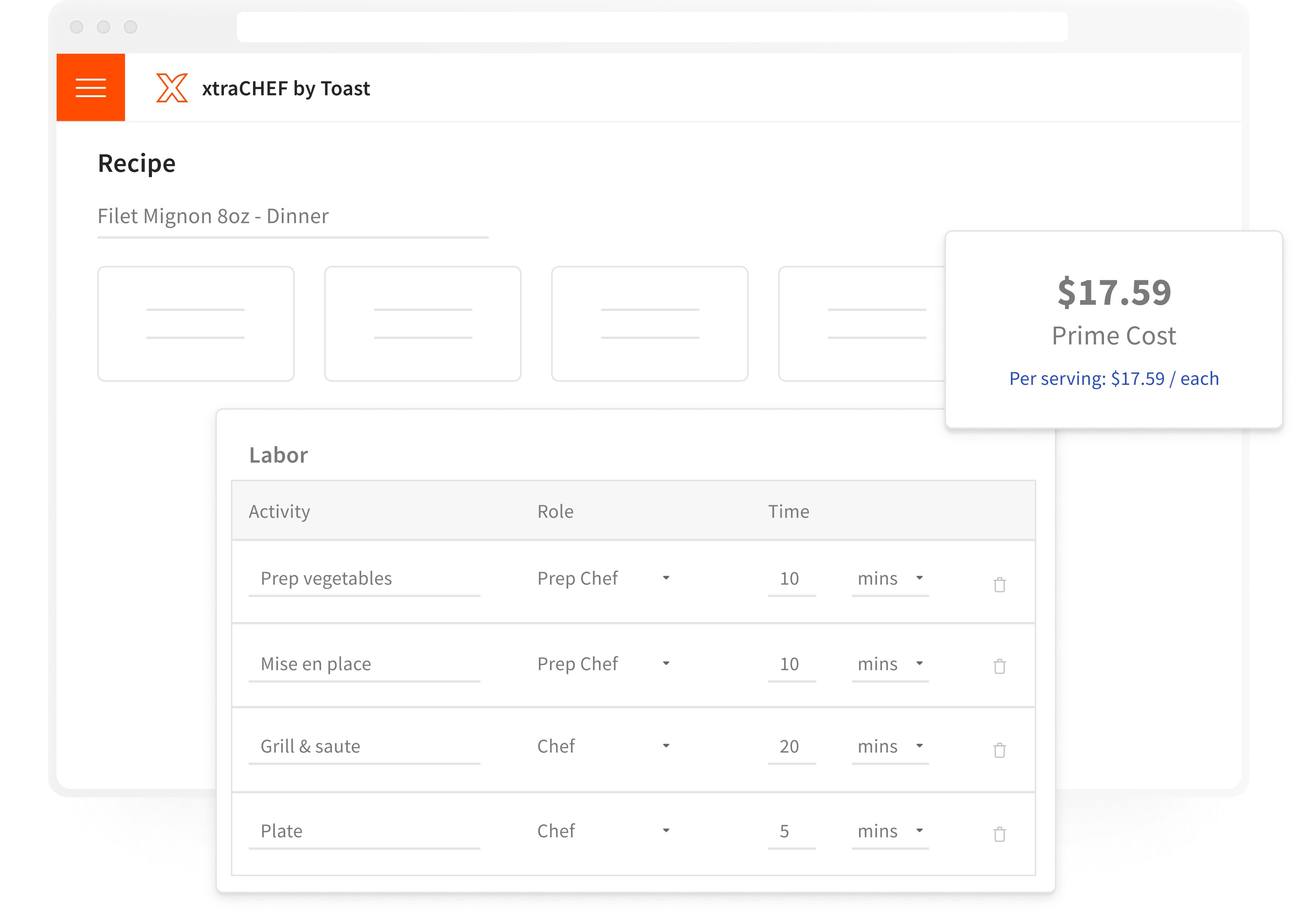
Task: Select the third recipe summary card
Action: pos(649,323)
